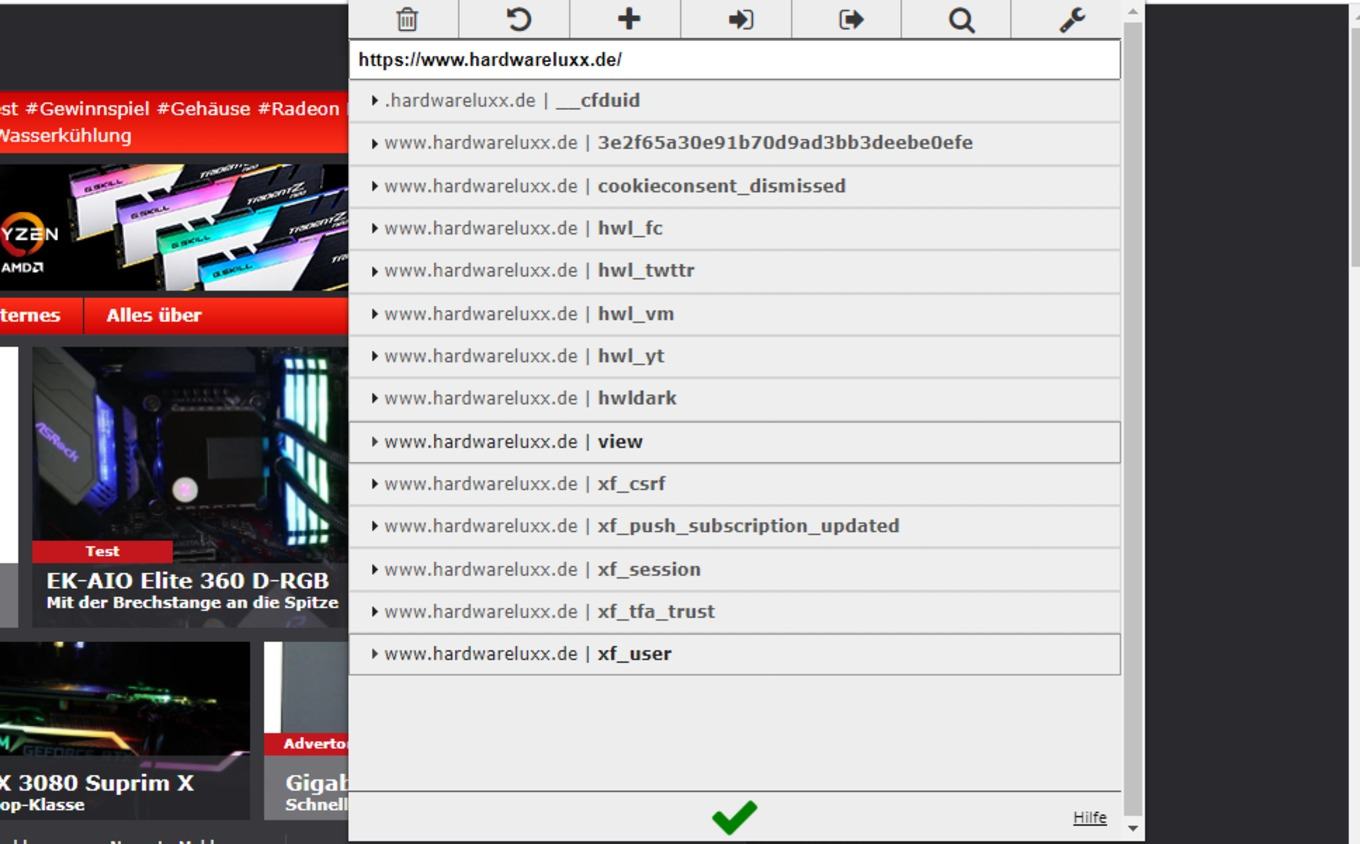Expand the xf_session cookie arrow
This screenshot has width=1360, height=844.
374,570
